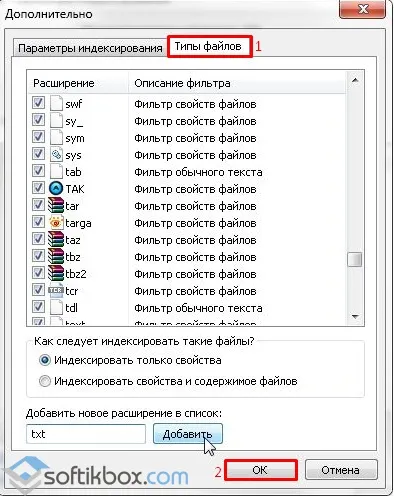This screenshot has width=394, height=496.
Task: Select the 'tab' extension name
Action: (x=73, y=172)
